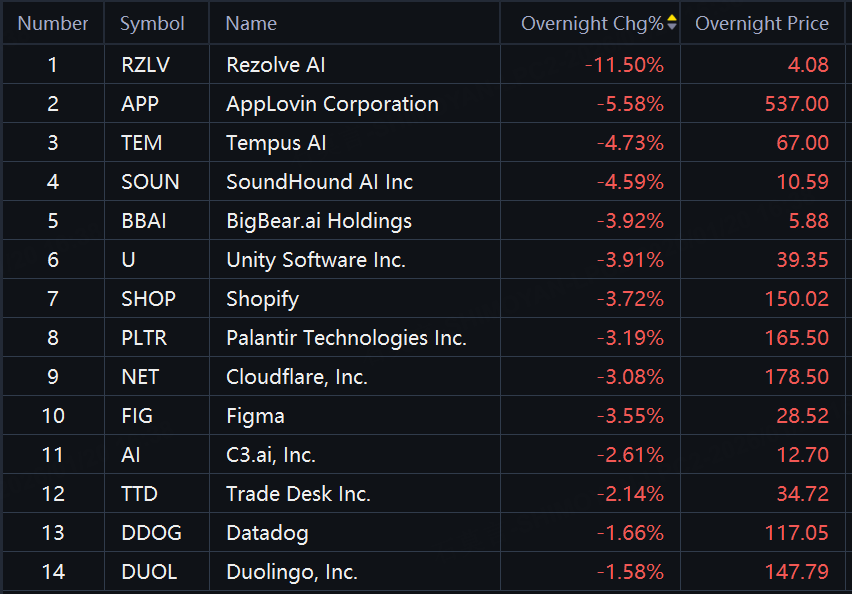
Task: Open Palantir Technologies Inc. entry
Action: point(346,338)
